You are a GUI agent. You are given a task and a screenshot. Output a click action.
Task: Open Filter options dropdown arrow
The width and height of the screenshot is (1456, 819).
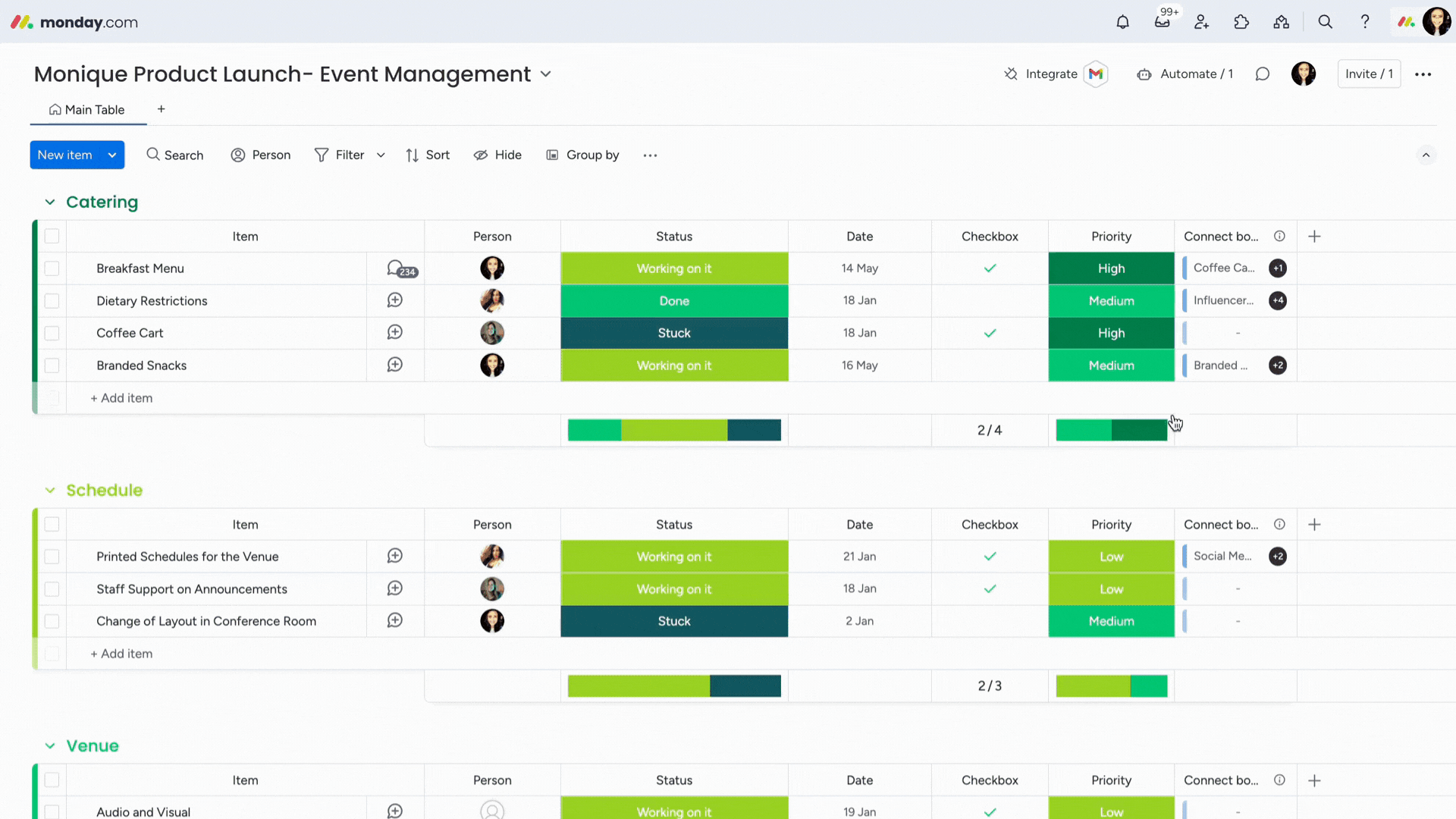coord(381,155)
